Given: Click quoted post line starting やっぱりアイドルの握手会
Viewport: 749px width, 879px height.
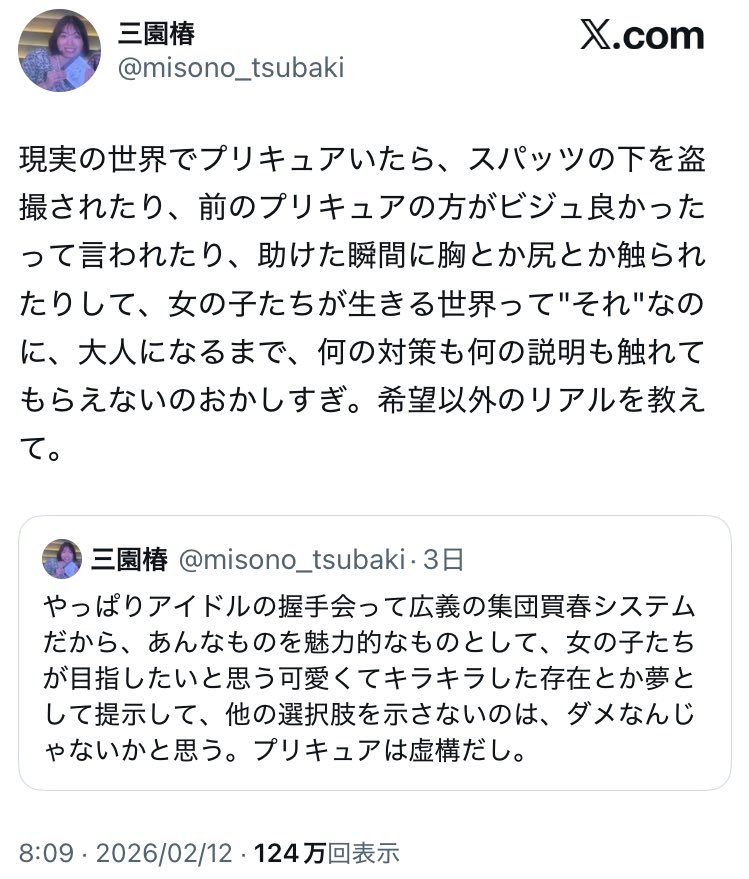Looking at the screenshot, I should pyautogui.click(x=368, y=606).
